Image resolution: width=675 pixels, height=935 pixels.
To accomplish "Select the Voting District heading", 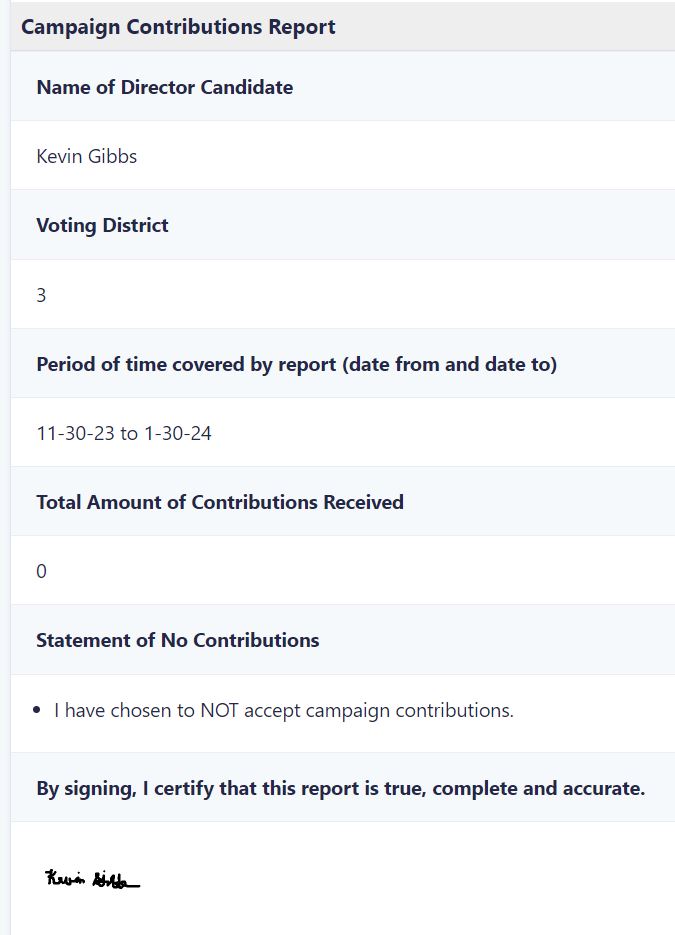I will coord(102,225).
